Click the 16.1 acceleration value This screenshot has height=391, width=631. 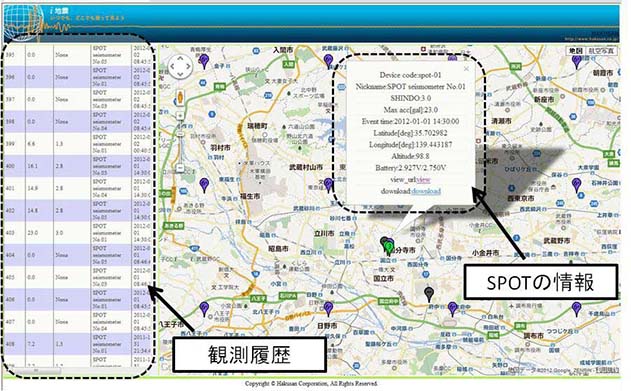[x=32, y=166]
